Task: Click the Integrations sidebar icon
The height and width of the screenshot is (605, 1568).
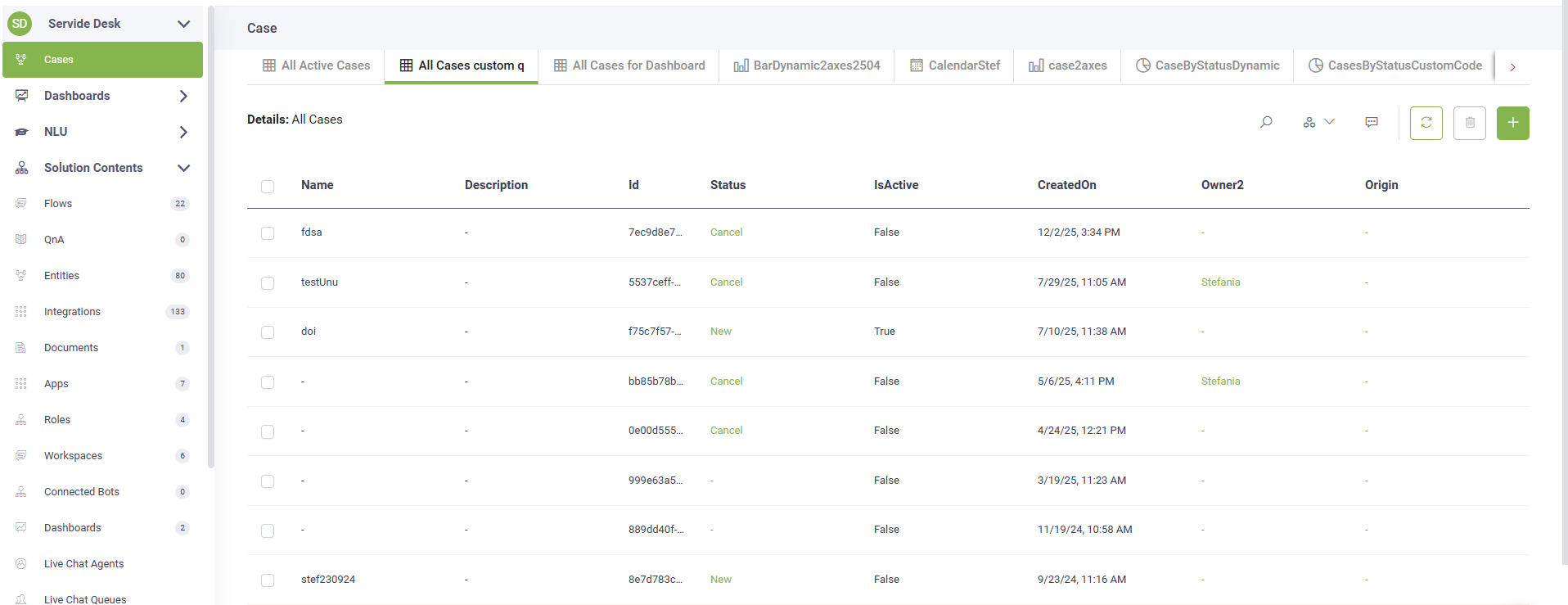Action: 21,312
